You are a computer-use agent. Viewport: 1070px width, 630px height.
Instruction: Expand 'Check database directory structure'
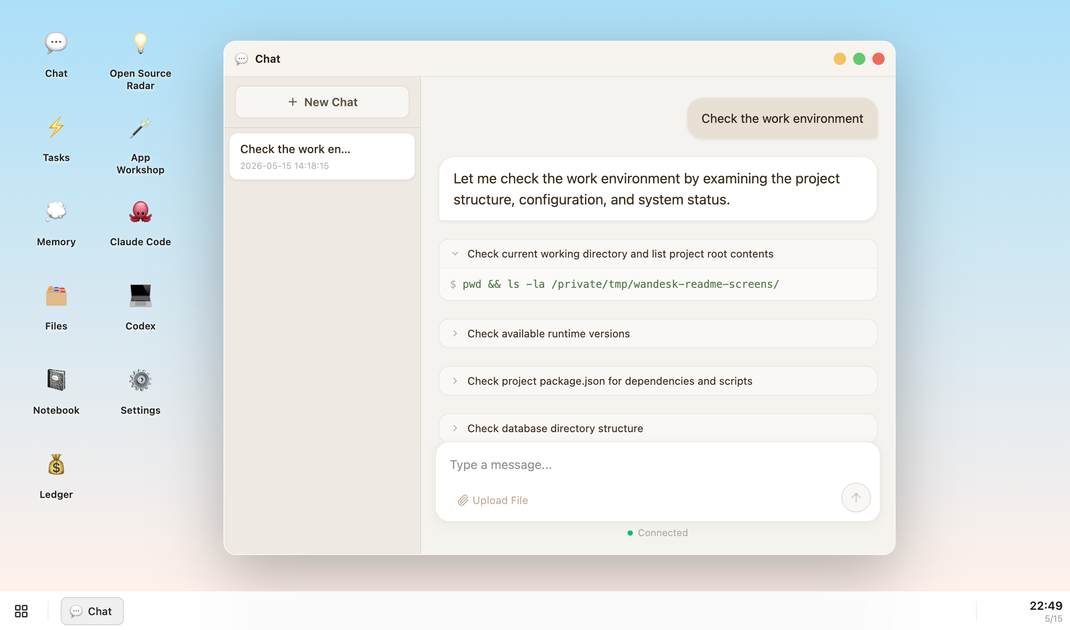tap(658, 428)
